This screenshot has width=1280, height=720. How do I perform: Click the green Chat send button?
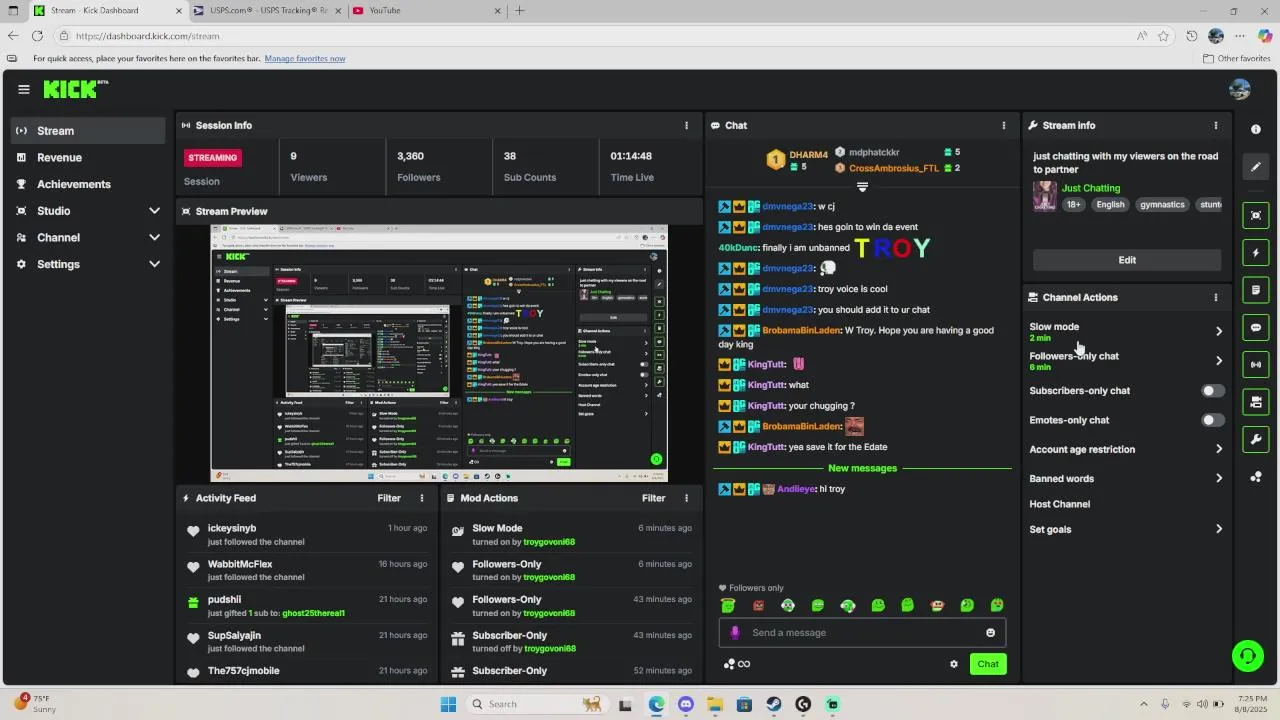point(988,664)
